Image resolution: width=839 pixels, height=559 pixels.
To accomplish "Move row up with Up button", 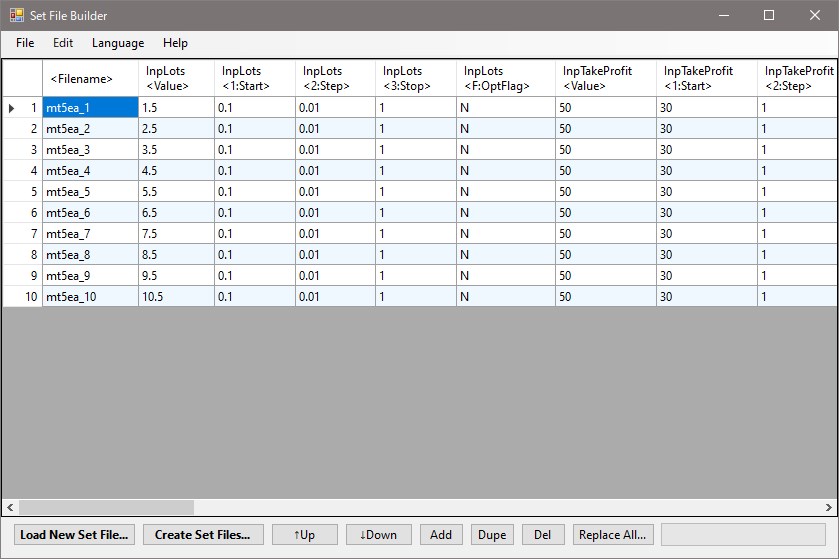I will pos(304,534).
